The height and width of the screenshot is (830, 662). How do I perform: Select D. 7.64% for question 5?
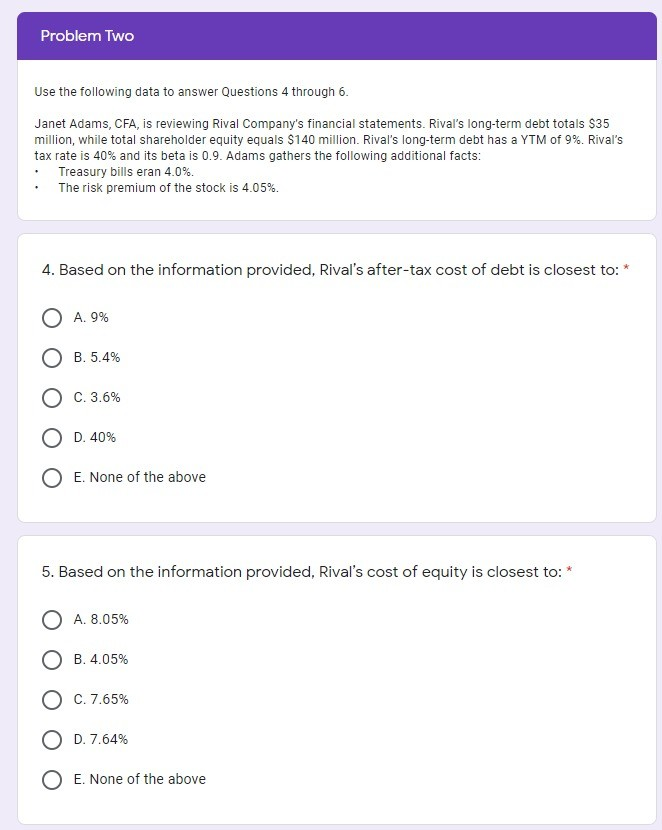[52, 739]
